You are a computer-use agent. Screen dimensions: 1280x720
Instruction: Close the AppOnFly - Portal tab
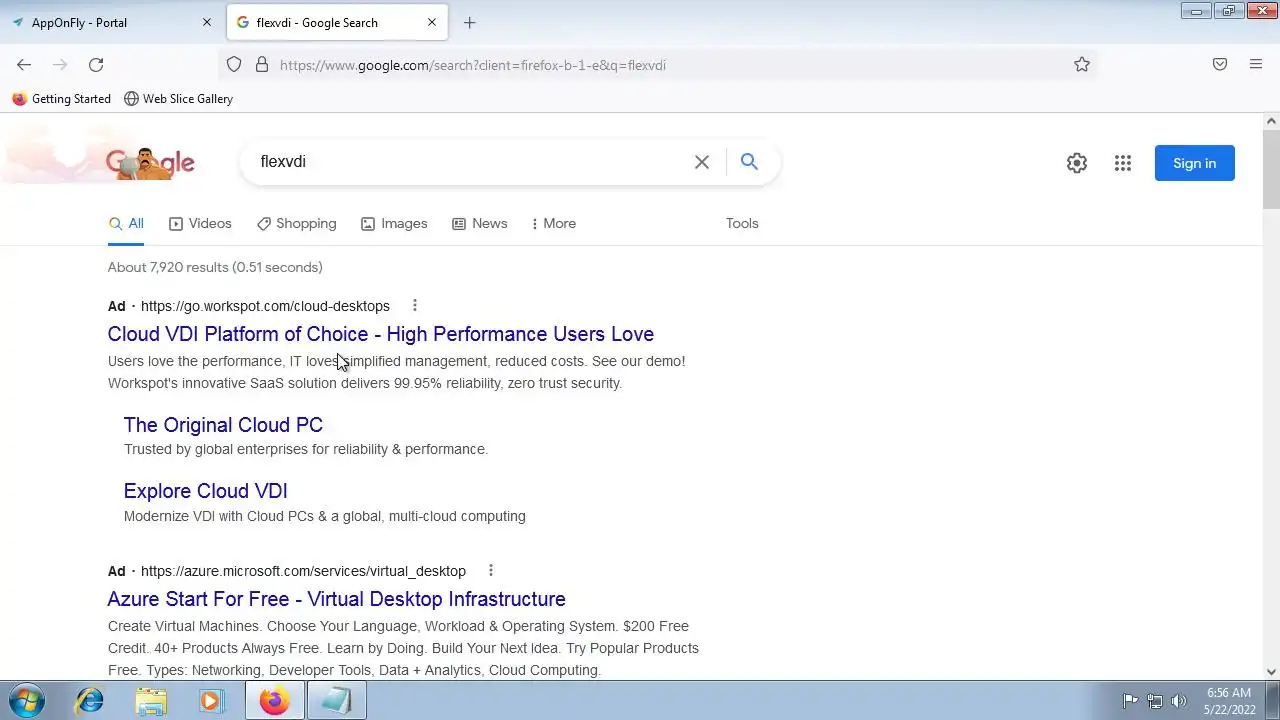tap(207, 22)
